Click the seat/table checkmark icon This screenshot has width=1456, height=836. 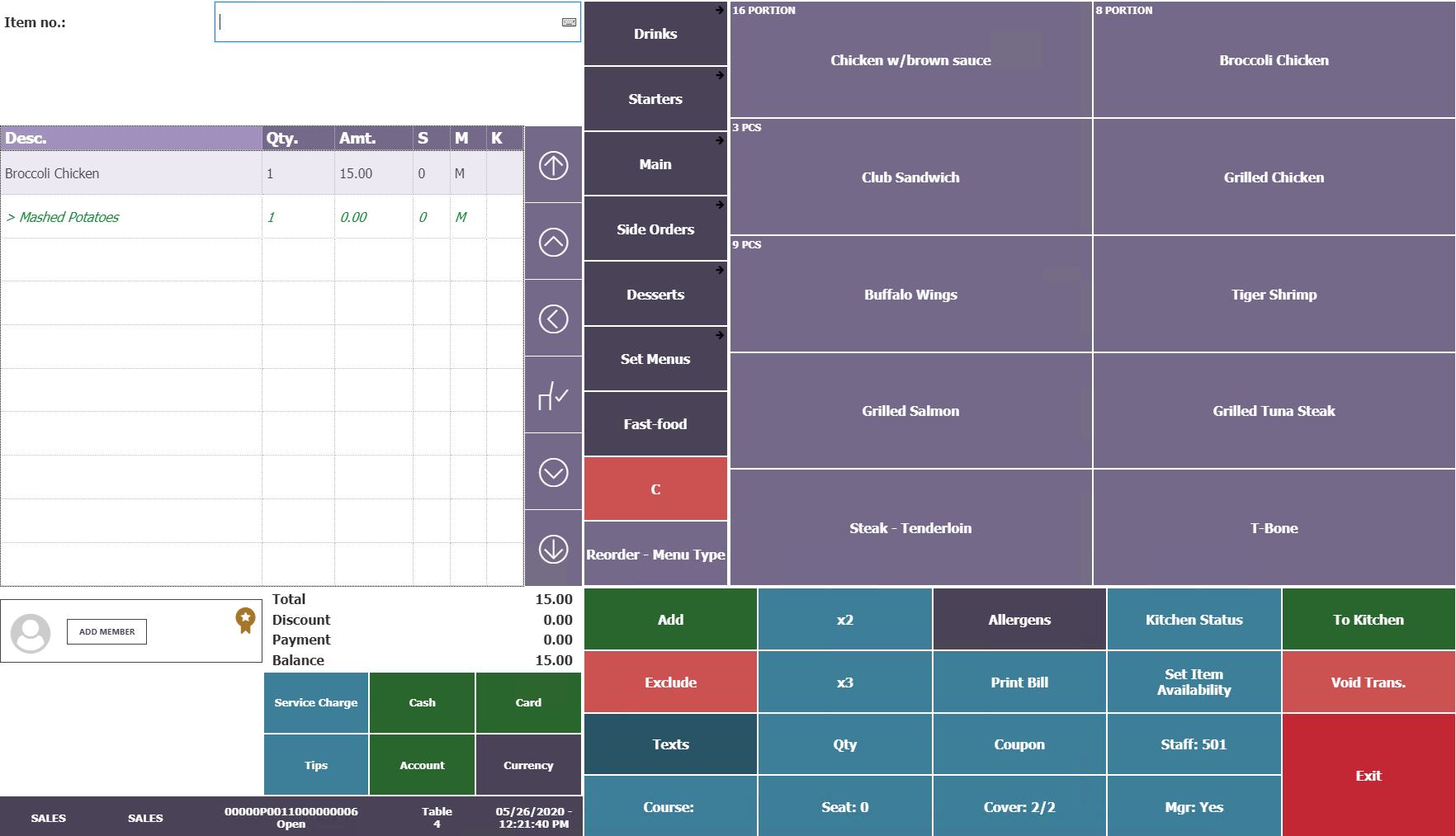click(x=553, y=395)
